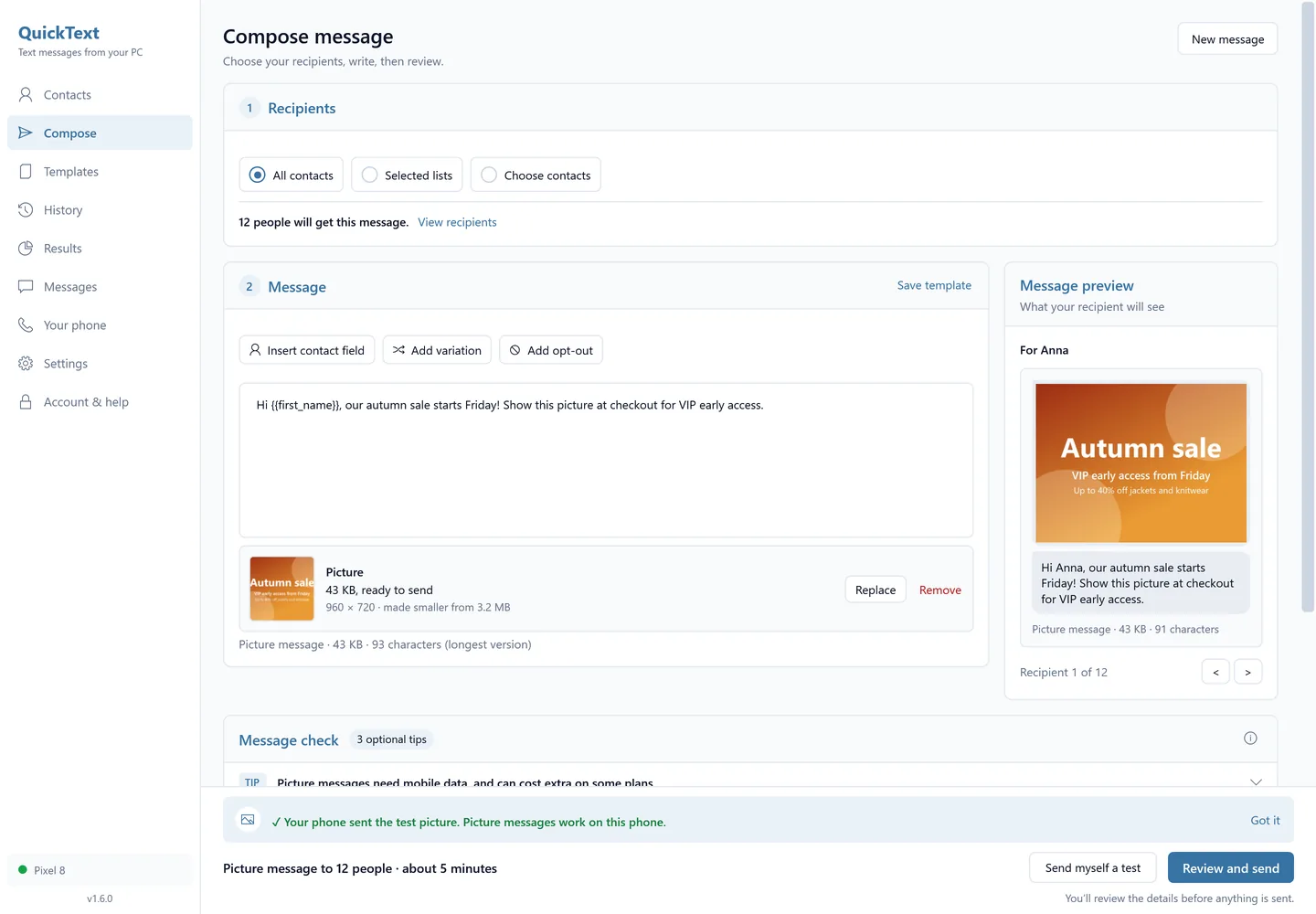The height and width of the screenshot is (914, 1316).
Task: Remove the attached picture
Action: [x=940, y=590]
